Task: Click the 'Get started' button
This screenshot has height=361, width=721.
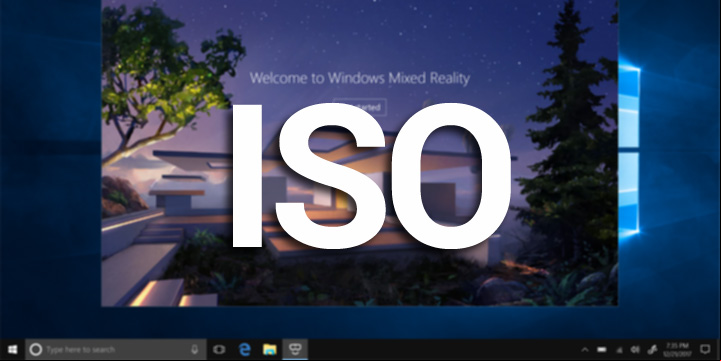Action: click(x=360, y=107)
